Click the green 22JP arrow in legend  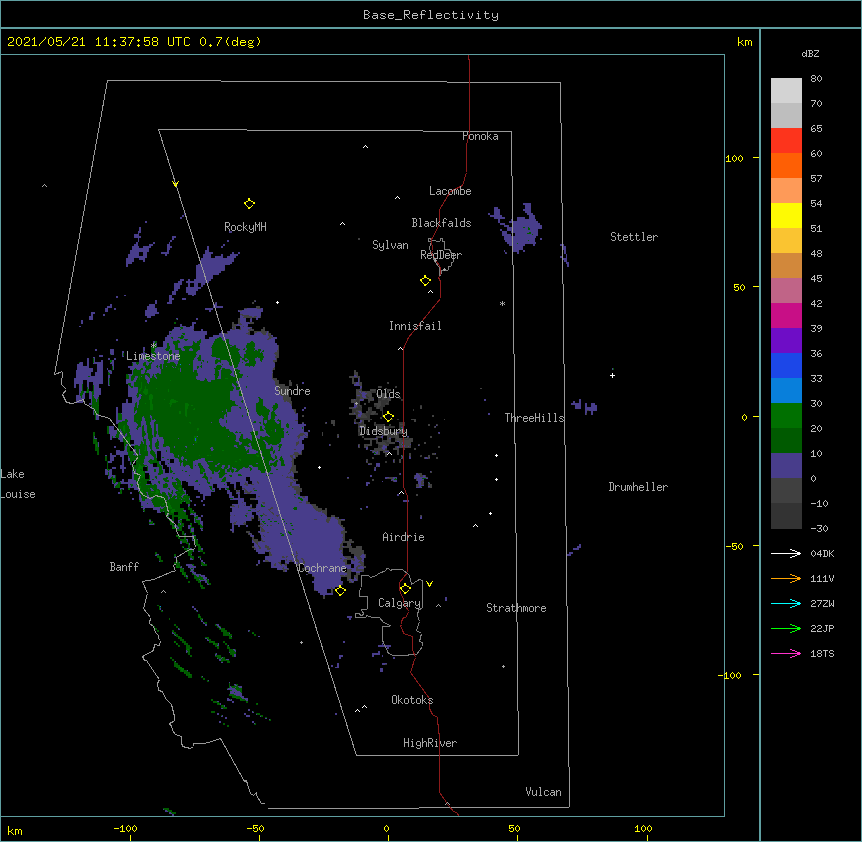point(786,628)
